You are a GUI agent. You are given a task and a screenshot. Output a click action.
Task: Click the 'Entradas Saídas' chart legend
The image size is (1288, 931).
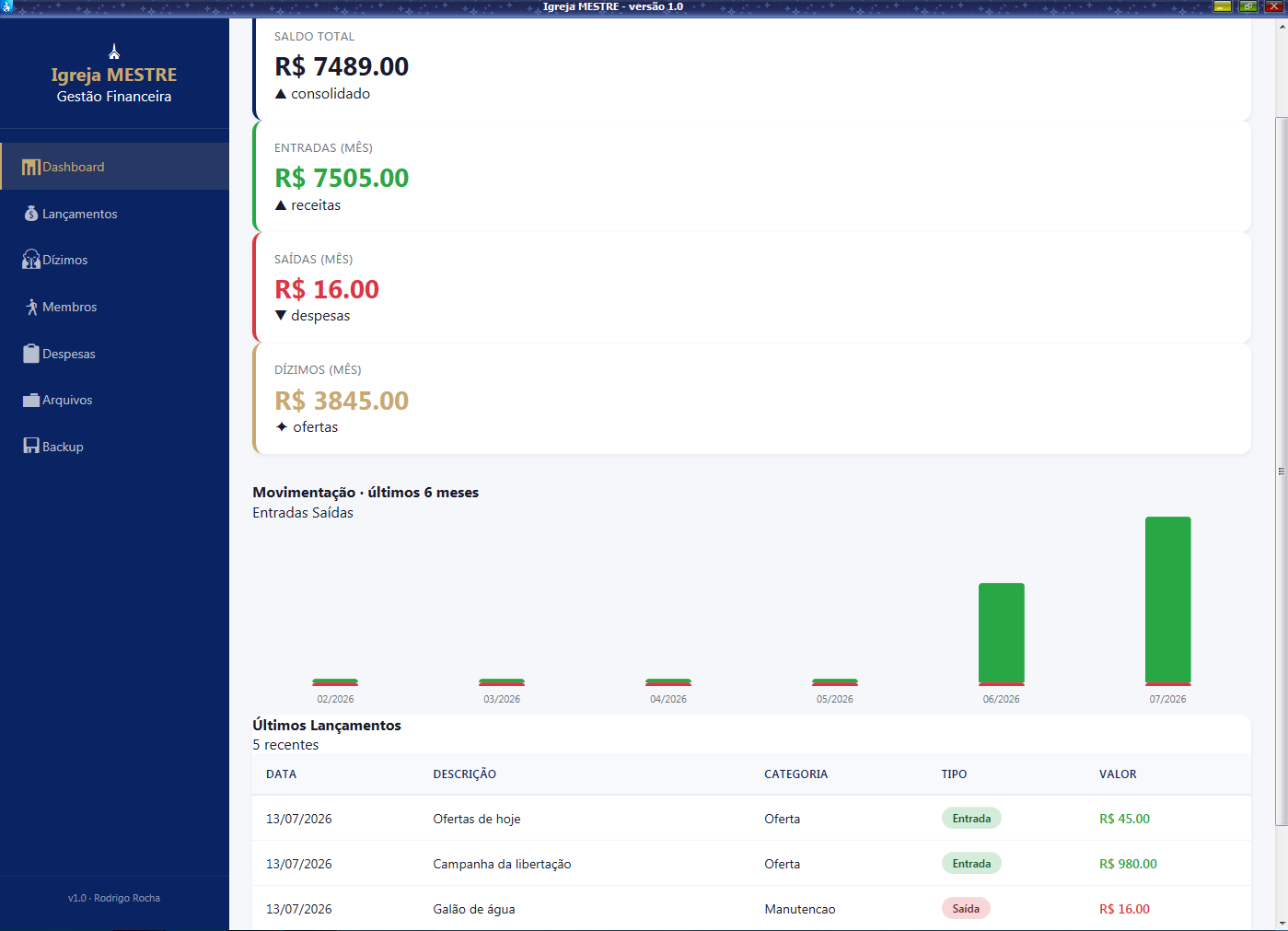[303, 513]
